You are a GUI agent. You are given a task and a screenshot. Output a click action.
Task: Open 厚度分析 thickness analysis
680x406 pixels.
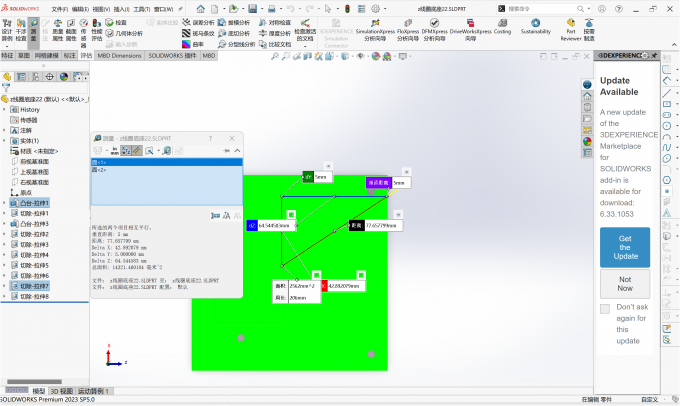click(275, 33)
